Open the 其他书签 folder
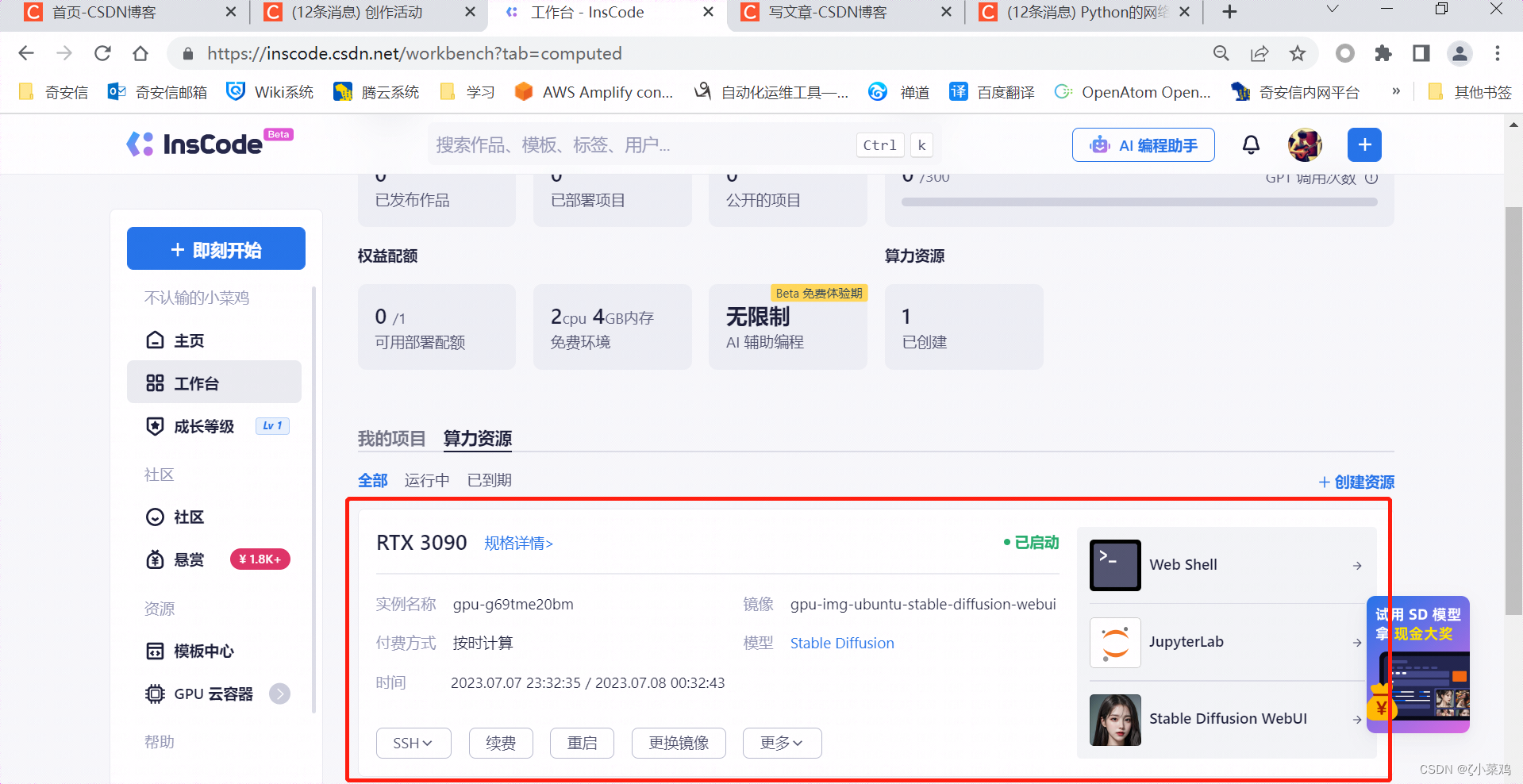1523x784 pixels. click(1470, 92)
